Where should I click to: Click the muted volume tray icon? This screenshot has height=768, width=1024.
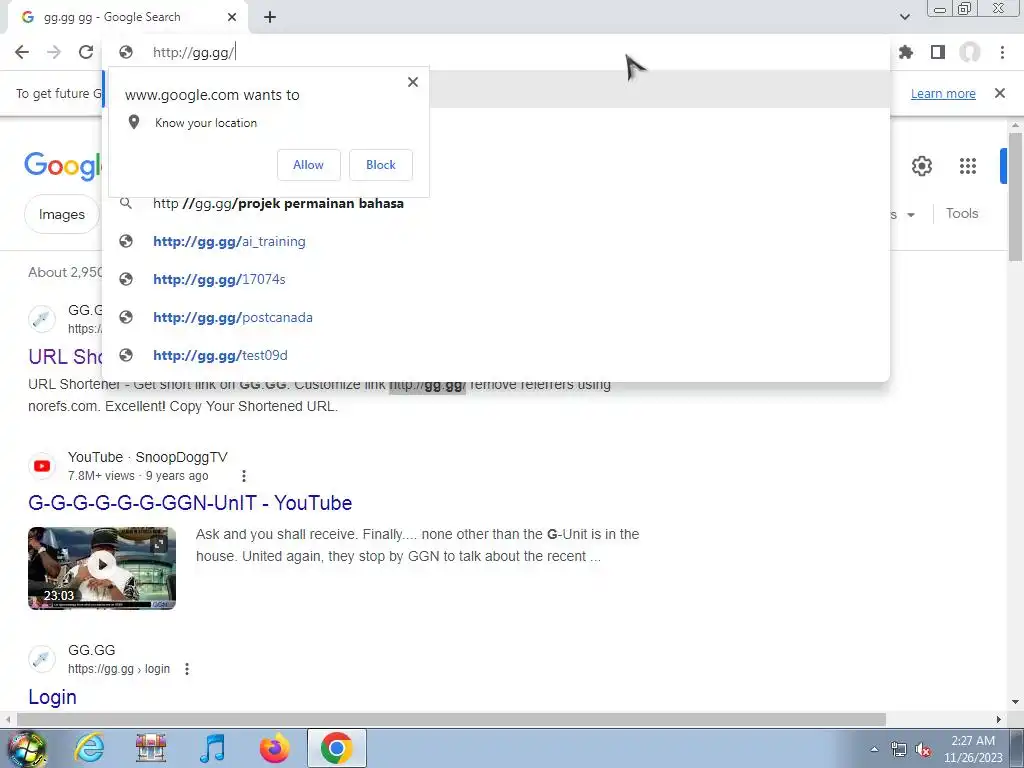pos(923,750)
